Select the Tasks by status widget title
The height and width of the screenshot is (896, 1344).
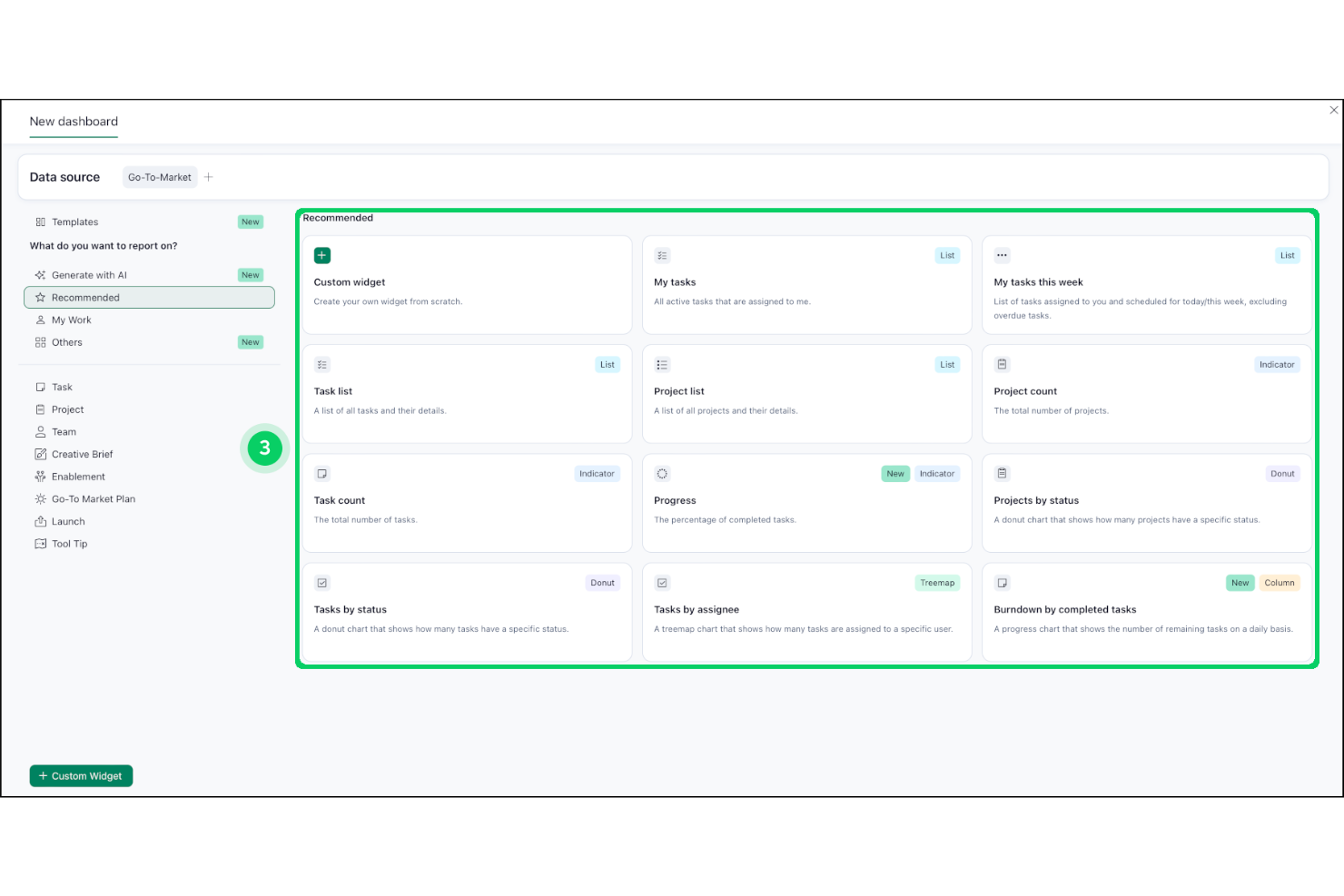coord(351,609)
